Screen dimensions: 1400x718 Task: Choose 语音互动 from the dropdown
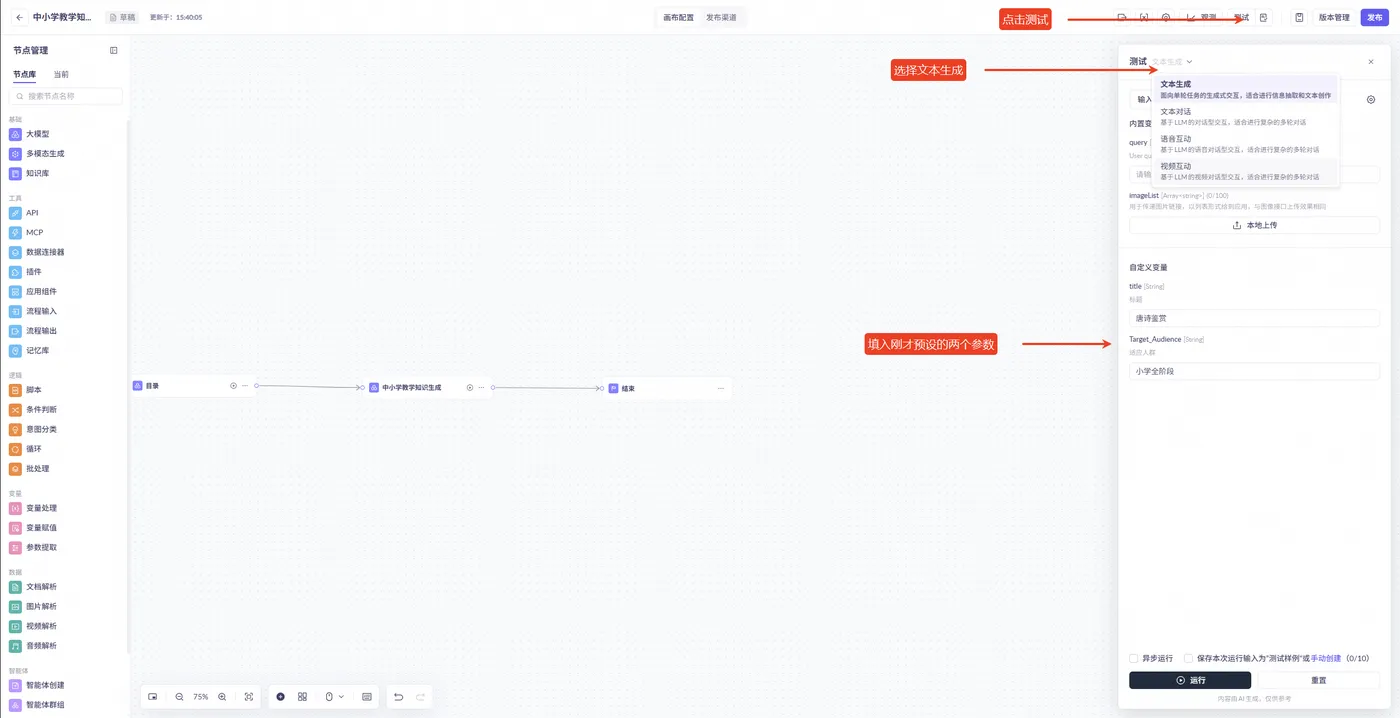(x=1245, y=143)
